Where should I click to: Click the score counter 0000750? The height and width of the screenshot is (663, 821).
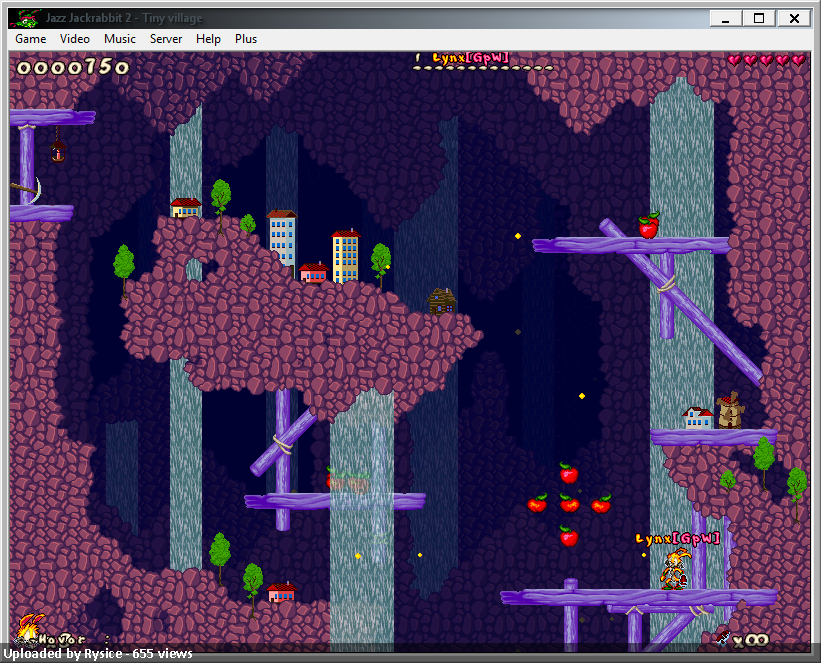pyautogui.click(x=73, y=67)
